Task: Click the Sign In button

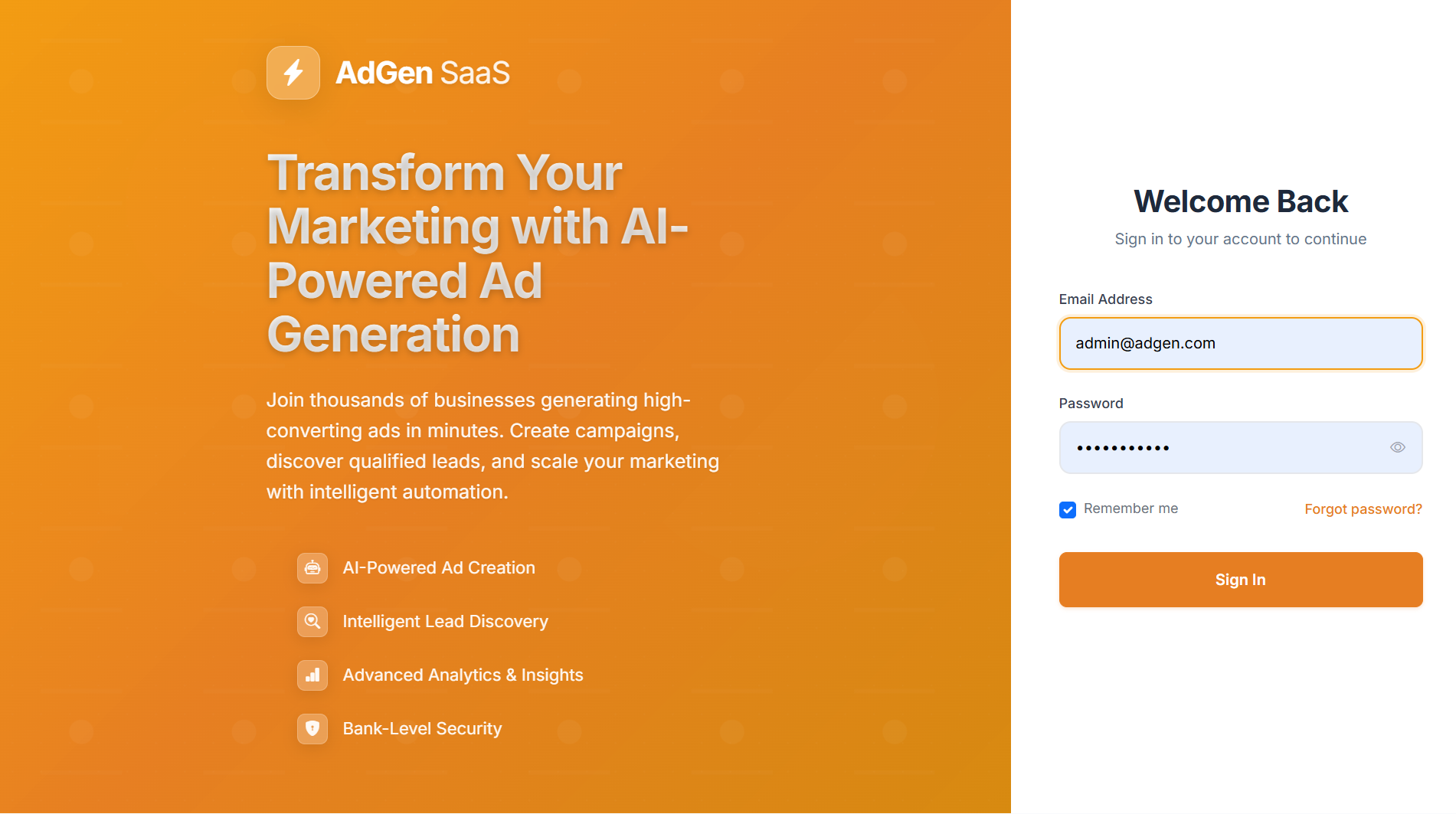Action: pos(1241,580)
